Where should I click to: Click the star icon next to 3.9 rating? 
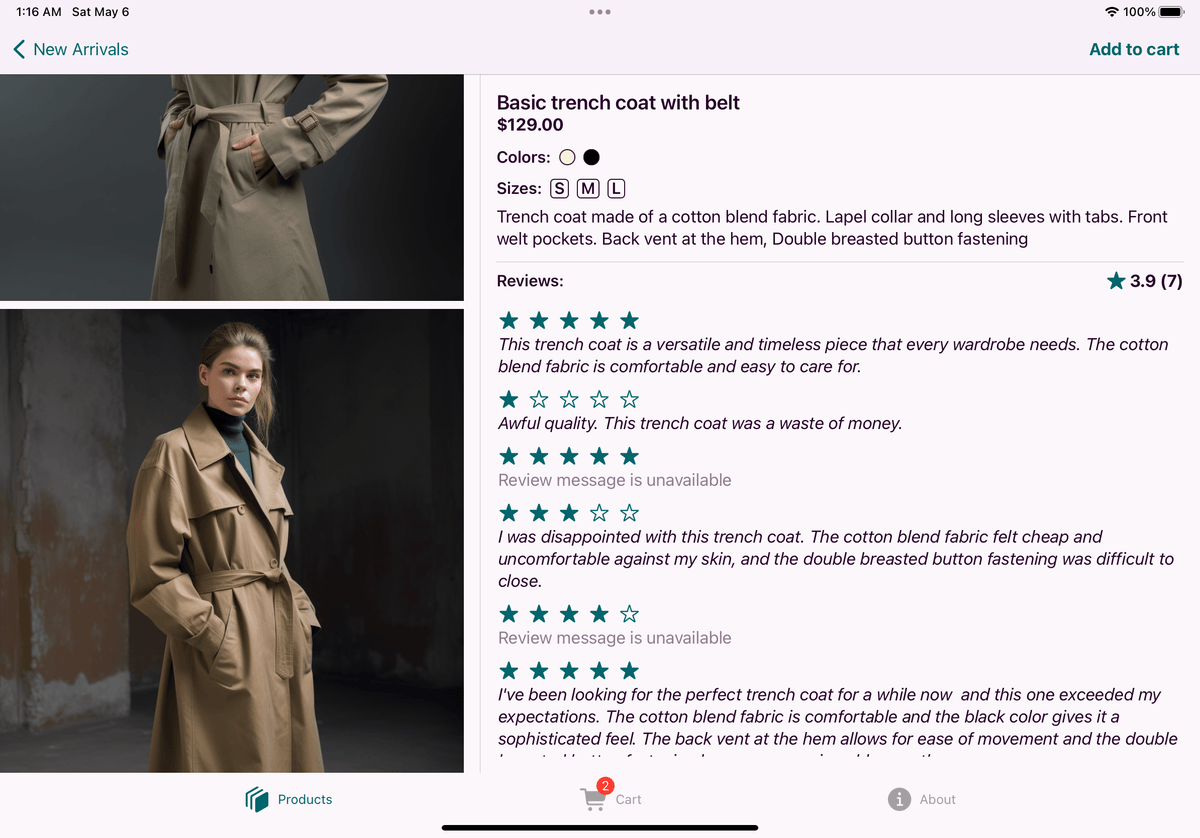[x=1116, y=281]
